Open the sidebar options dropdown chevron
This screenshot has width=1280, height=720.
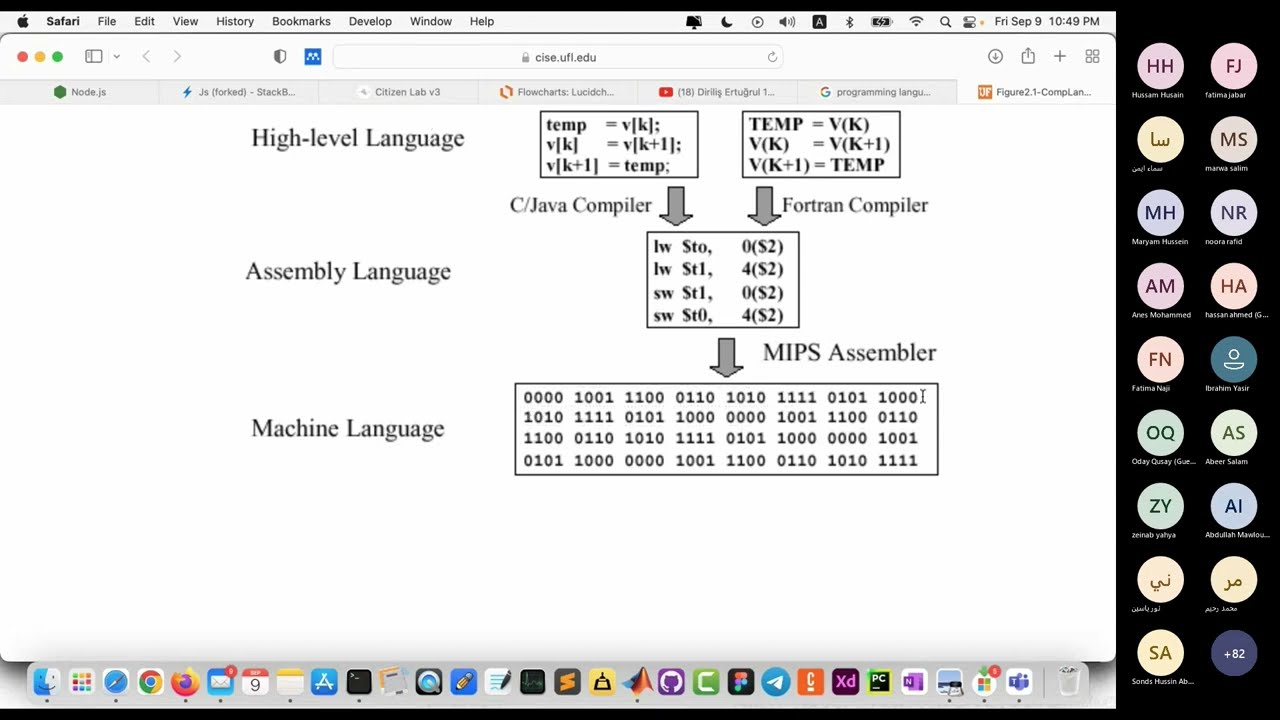117,57
